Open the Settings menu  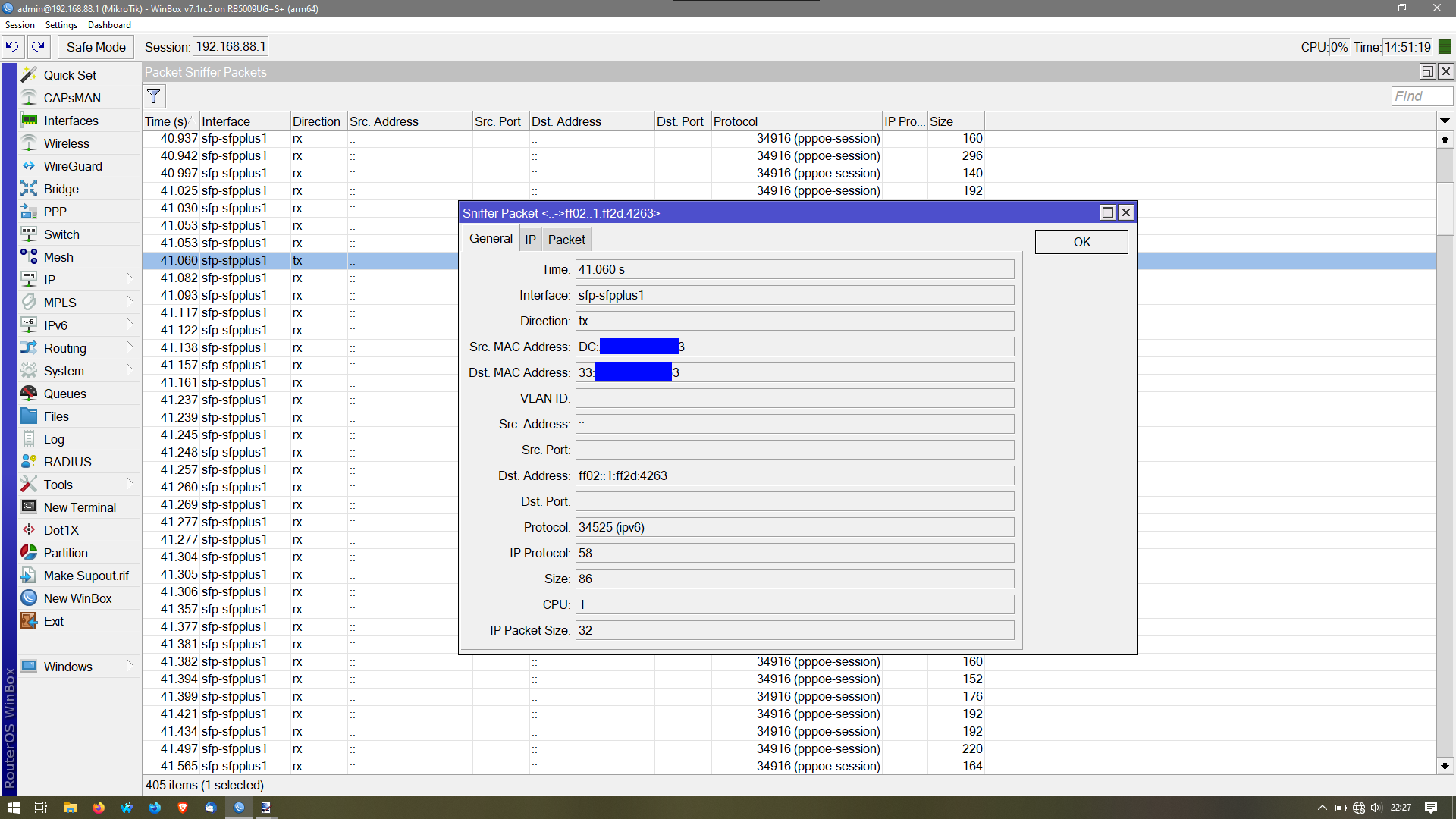click(x=61, y=25)
